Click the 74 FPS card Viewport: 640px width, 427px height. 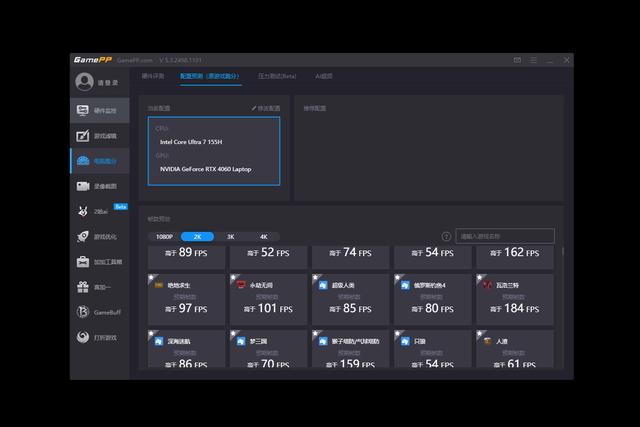351,257
